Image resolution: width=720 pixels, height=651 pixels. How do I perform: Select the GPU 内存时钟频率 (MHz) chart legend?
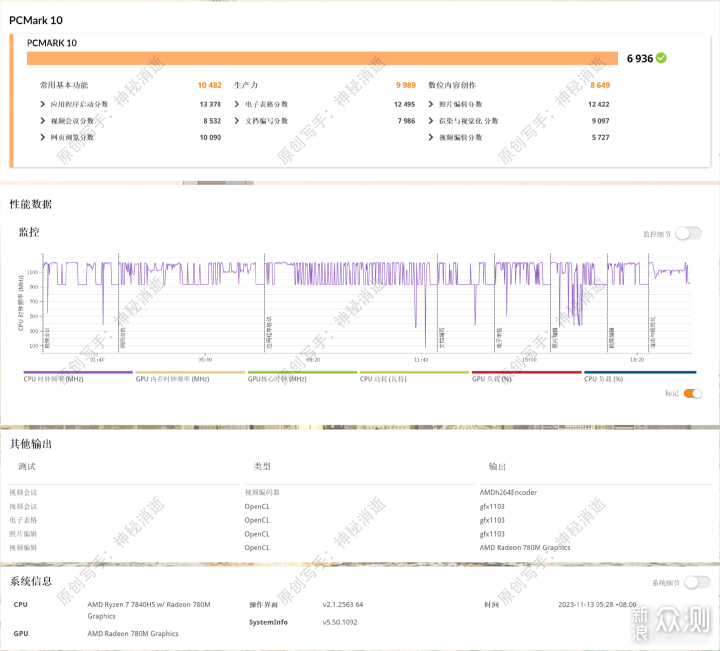(x=190, y=376)
